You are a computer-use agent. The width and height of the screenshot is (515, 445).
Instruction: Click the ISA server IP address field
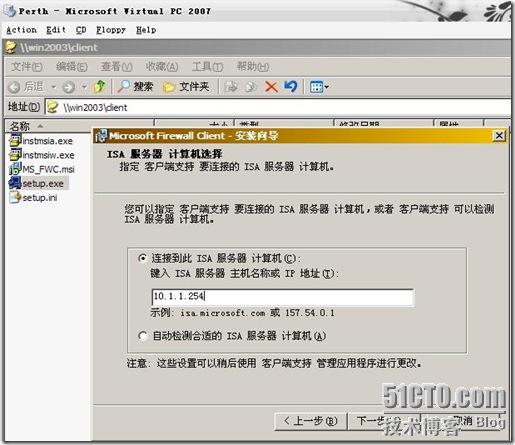(x=283, y=297)
